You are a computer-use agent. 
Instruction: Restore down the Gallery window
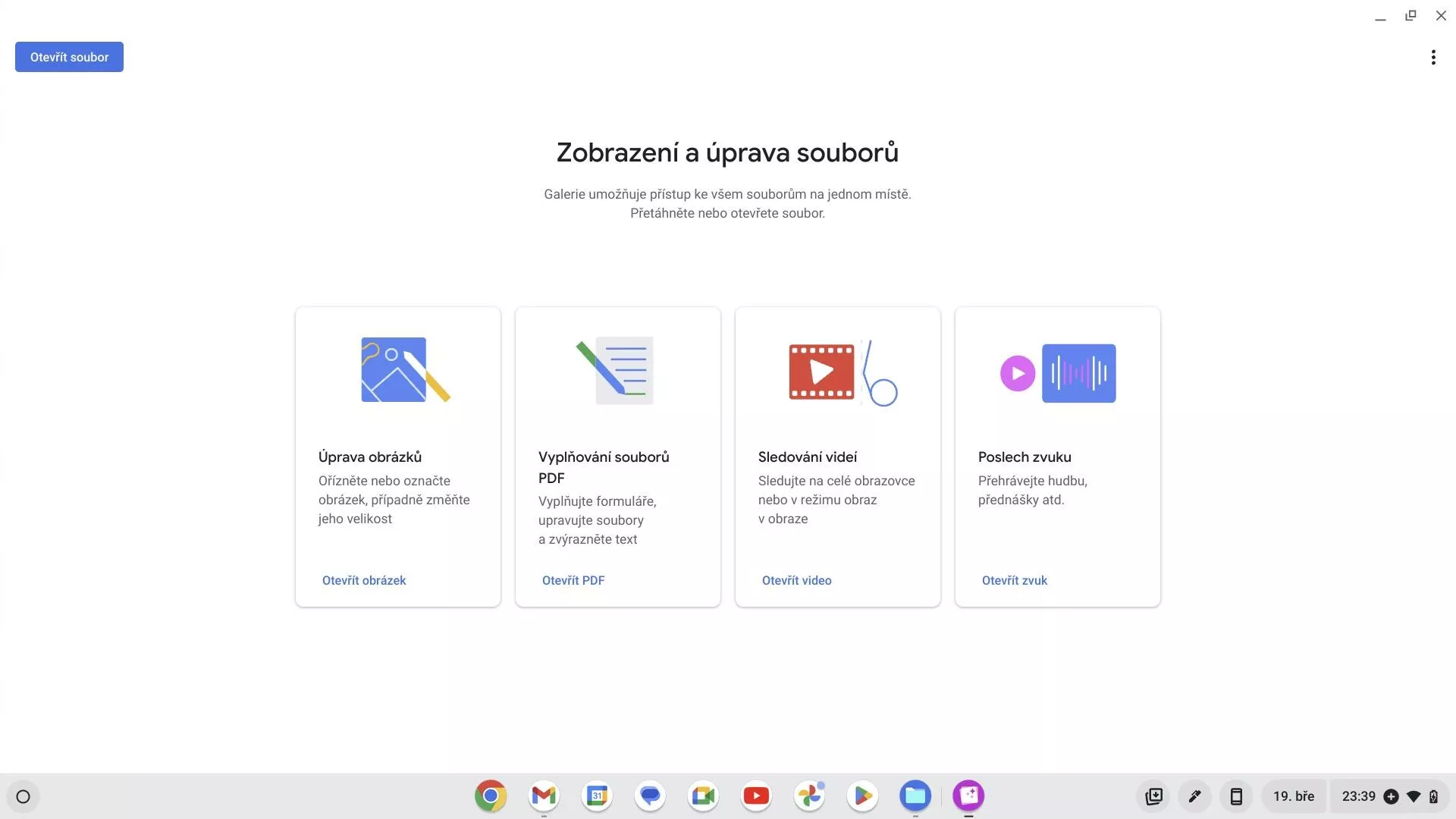click(x=1410, y=15)
